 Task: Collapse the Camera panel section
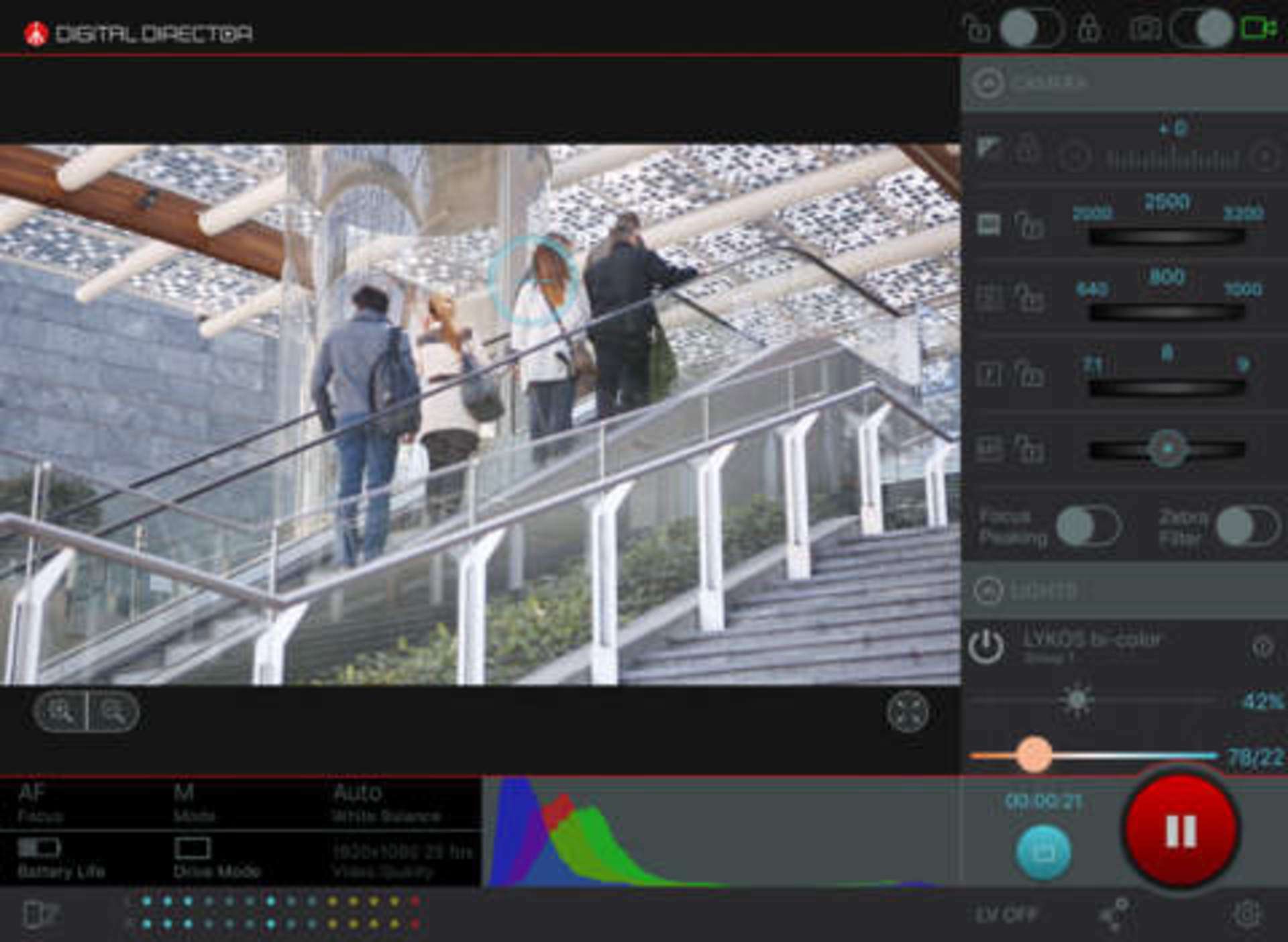point(987,83)
